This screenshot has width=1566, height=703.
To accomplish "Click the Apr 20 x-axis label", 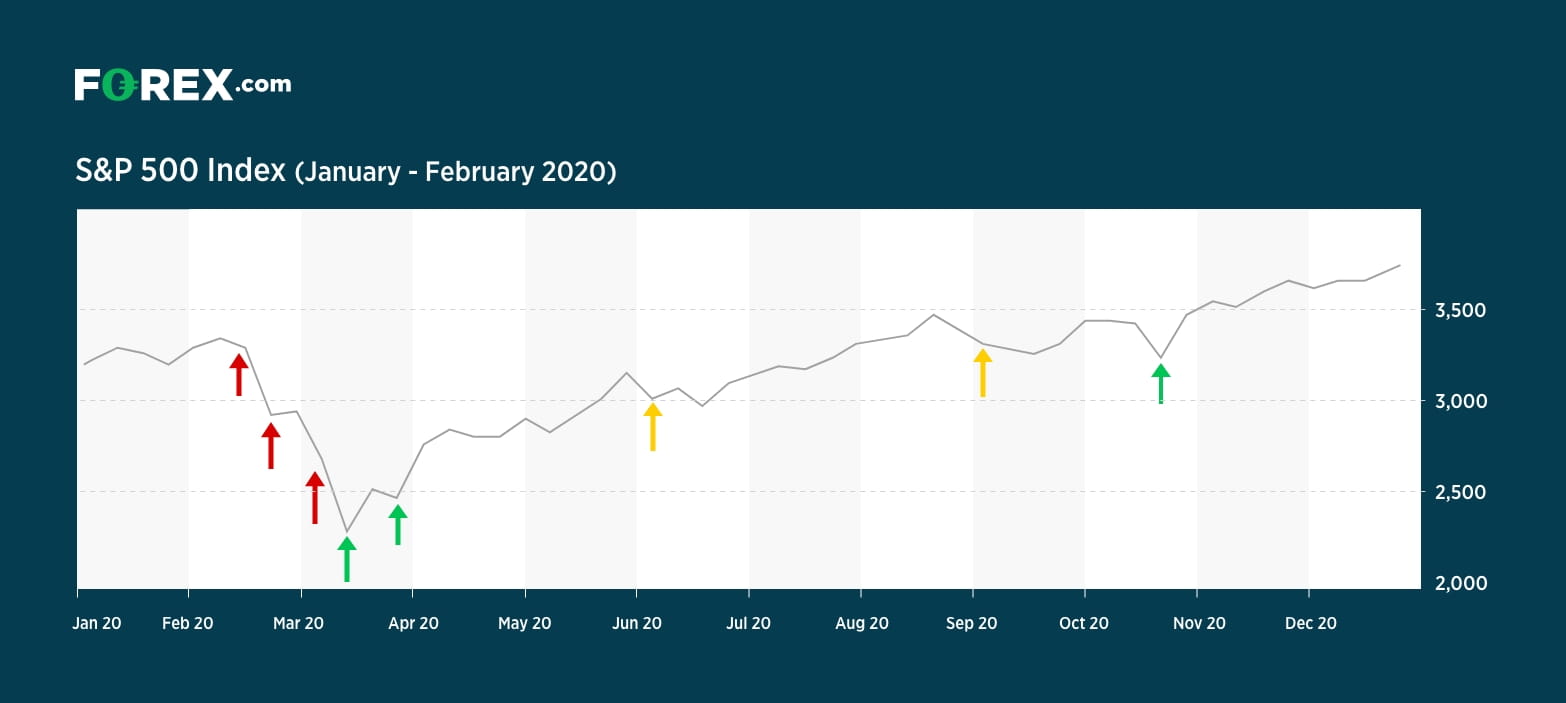I will pyautogui.click(x=413, y=623).
